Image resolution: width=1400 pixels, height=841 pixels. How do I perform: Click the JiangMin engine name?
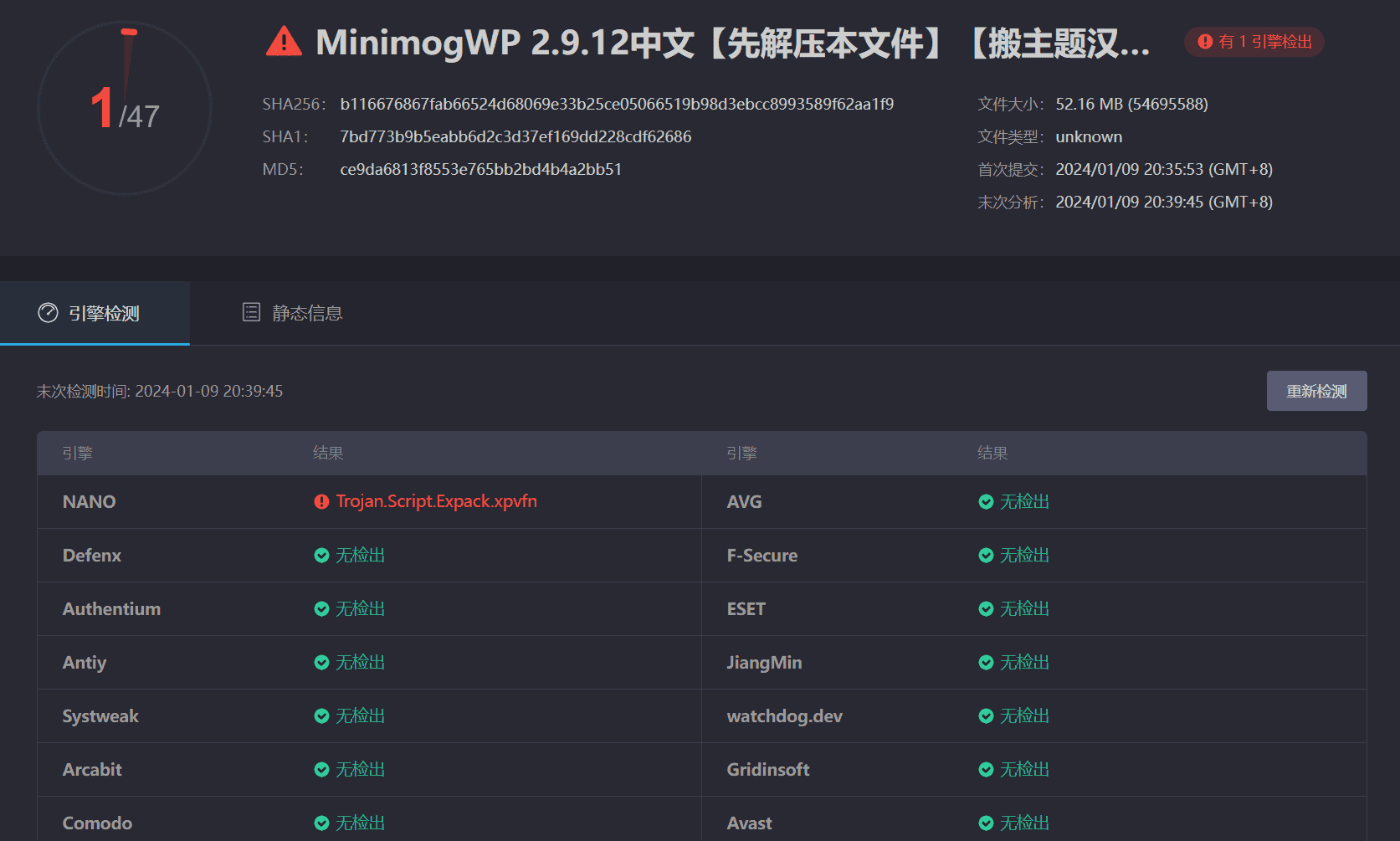coord(764,662)
